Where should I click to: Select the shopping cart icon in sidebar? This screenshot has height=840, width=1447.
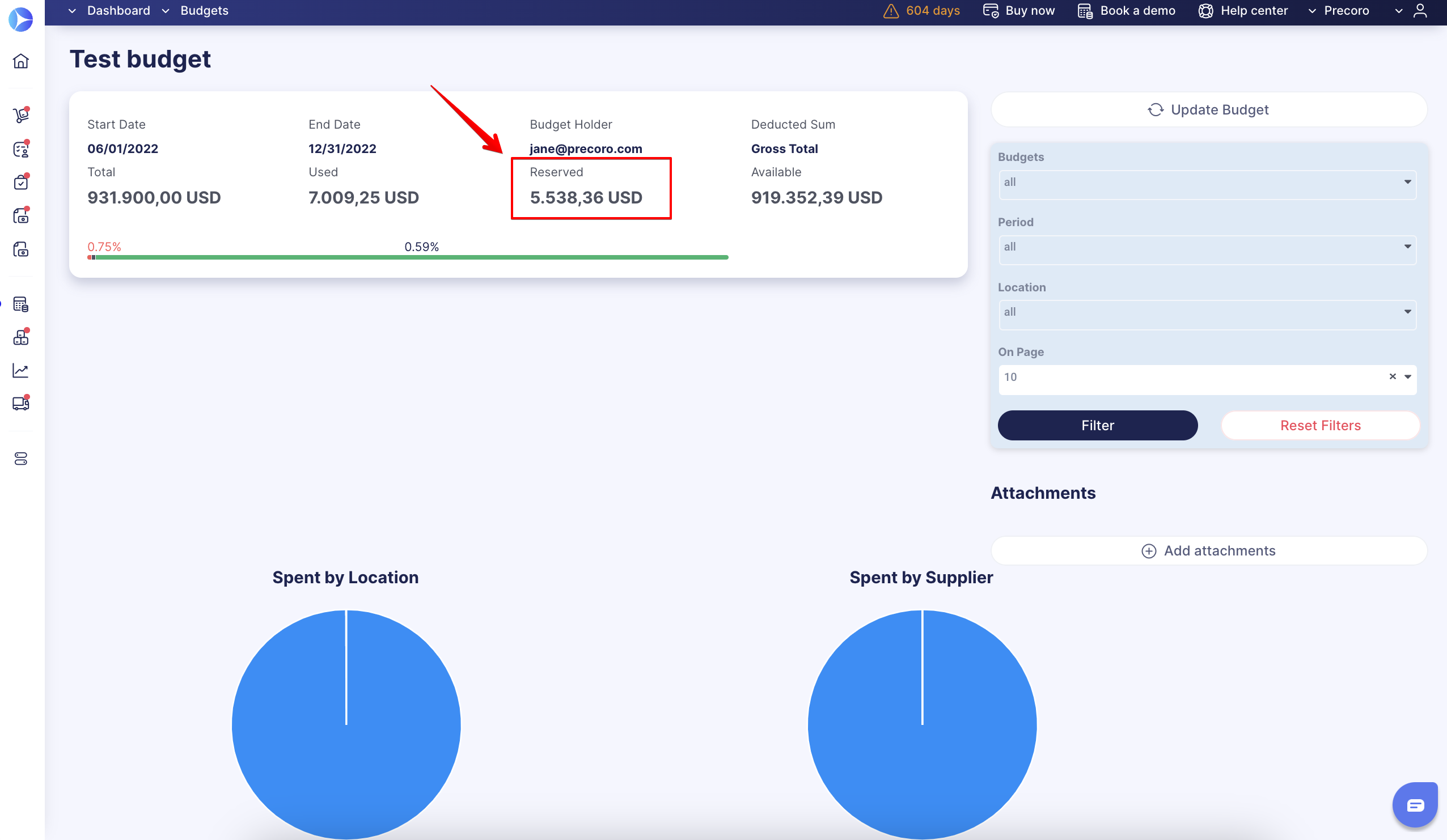20,115
